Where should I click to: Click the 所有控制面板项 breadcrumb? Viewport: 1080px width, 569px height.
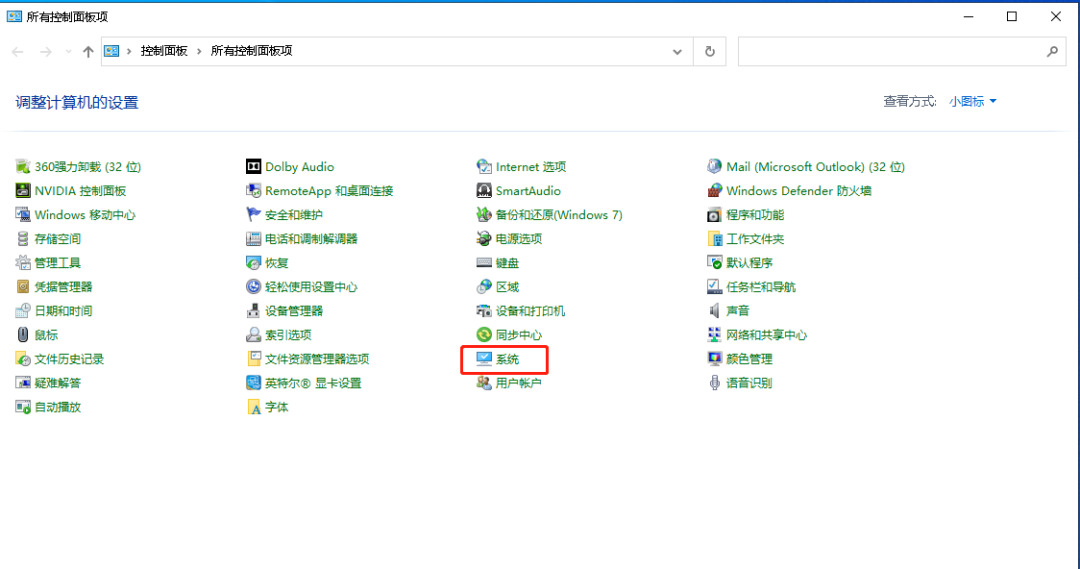(251, 51)
